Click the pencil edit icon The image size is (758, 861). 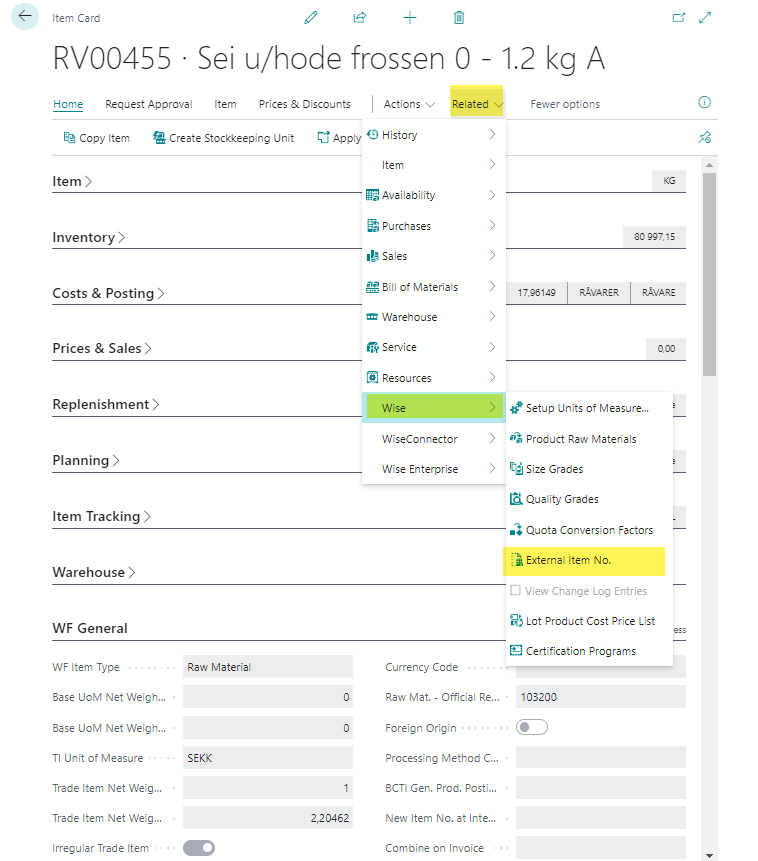point(311,18)
